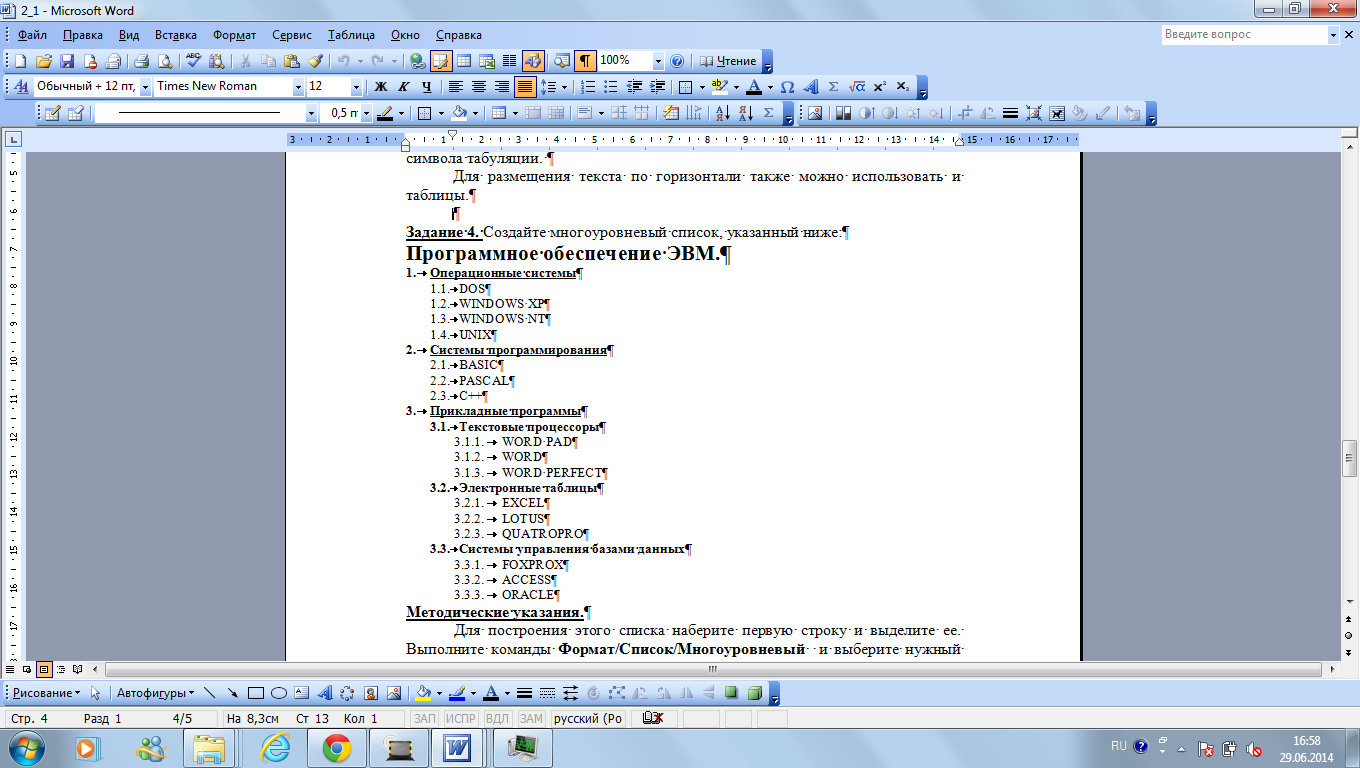Apply subscript x₂ formatting

click(x=903, y=87)
